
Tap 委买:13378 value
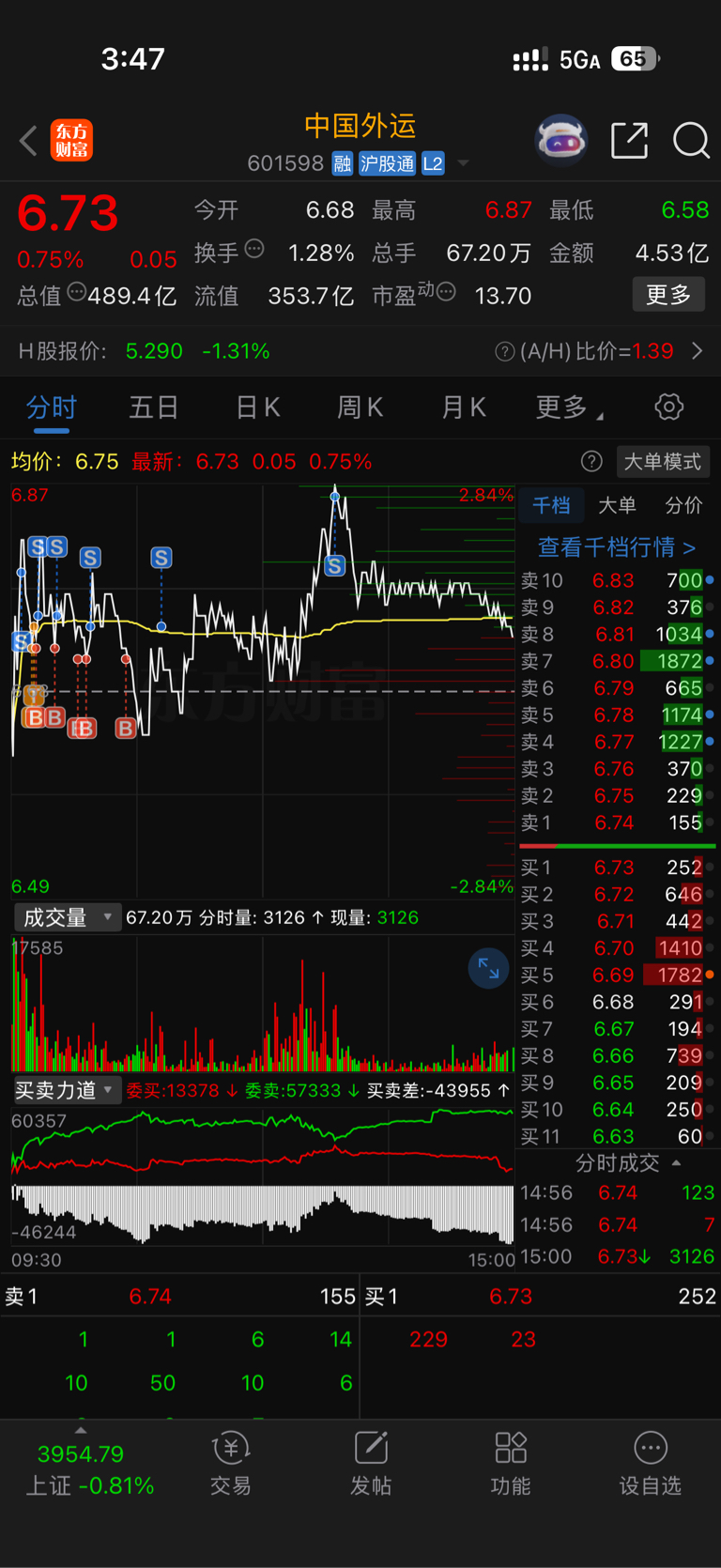pos(174,1090)
